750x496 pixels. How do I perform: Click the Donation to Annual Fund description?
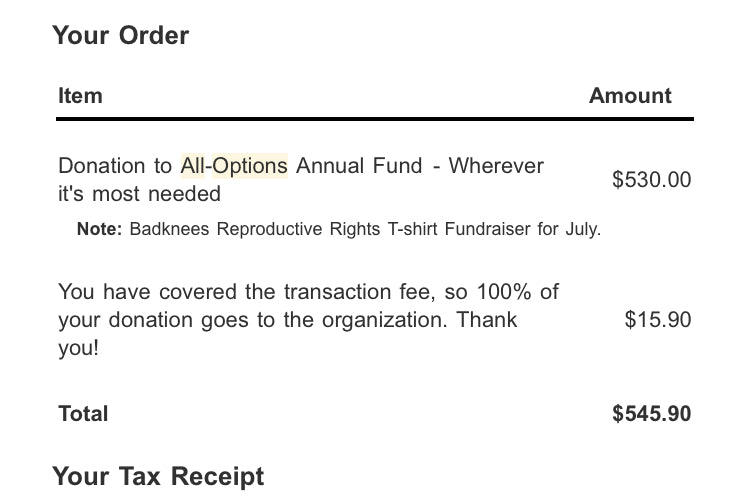301,180
